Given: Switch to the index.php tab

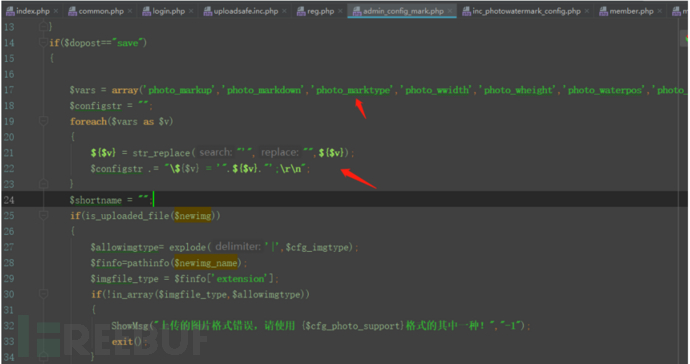Looking at the screenshot, I should coord(33,11).
